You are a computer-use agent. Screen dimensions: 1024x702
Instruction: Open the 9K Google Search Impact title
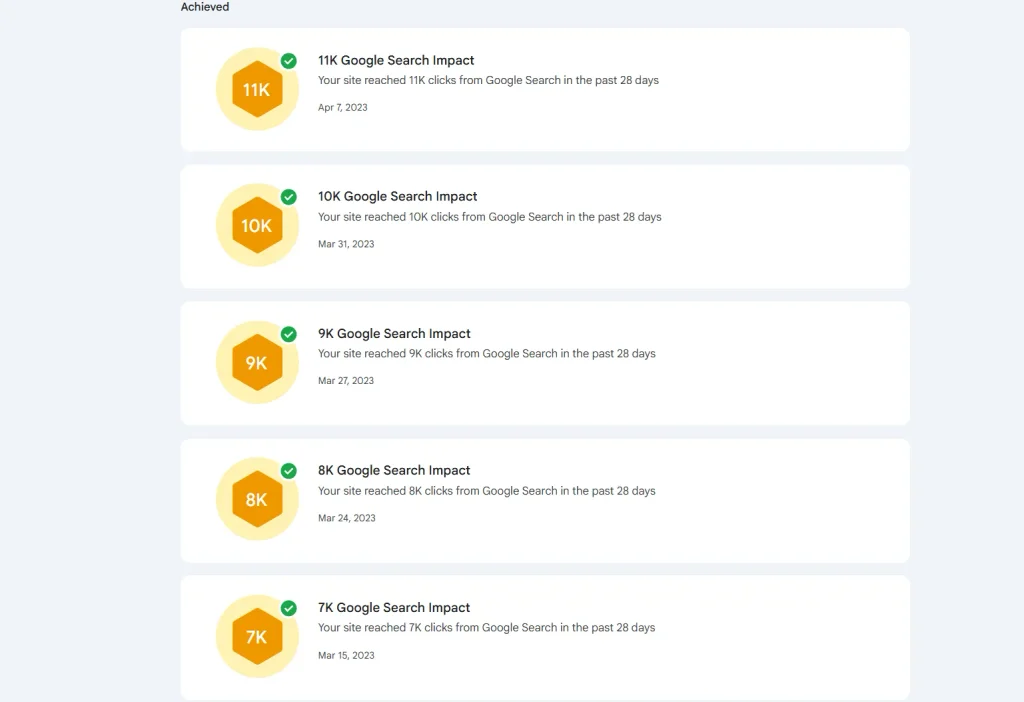pyautogui.click(x=394, y=333)
